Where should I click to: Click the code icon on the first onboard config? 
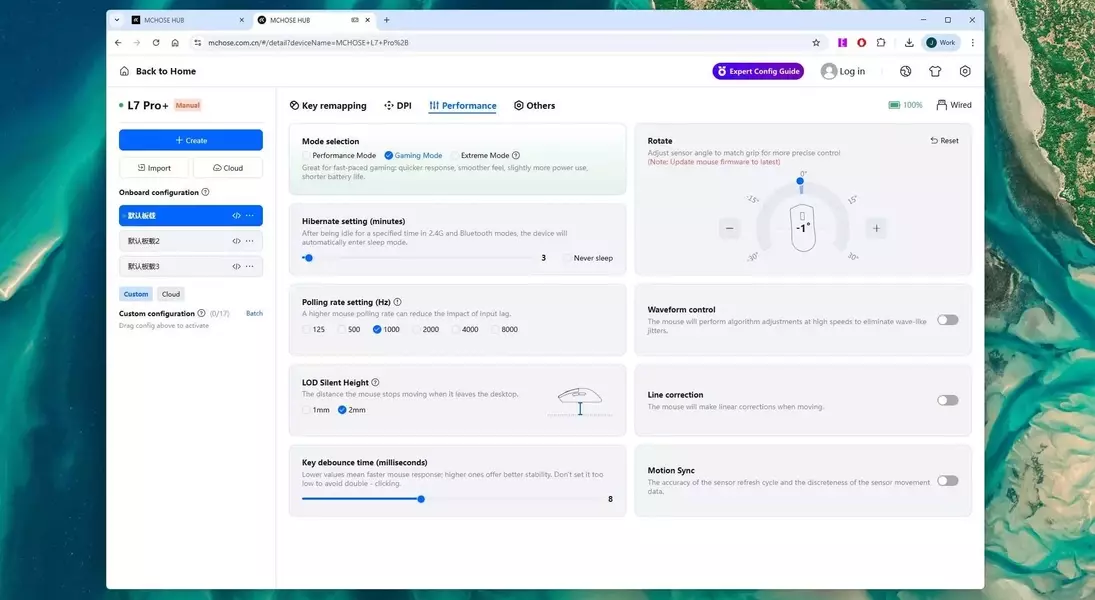236,215
